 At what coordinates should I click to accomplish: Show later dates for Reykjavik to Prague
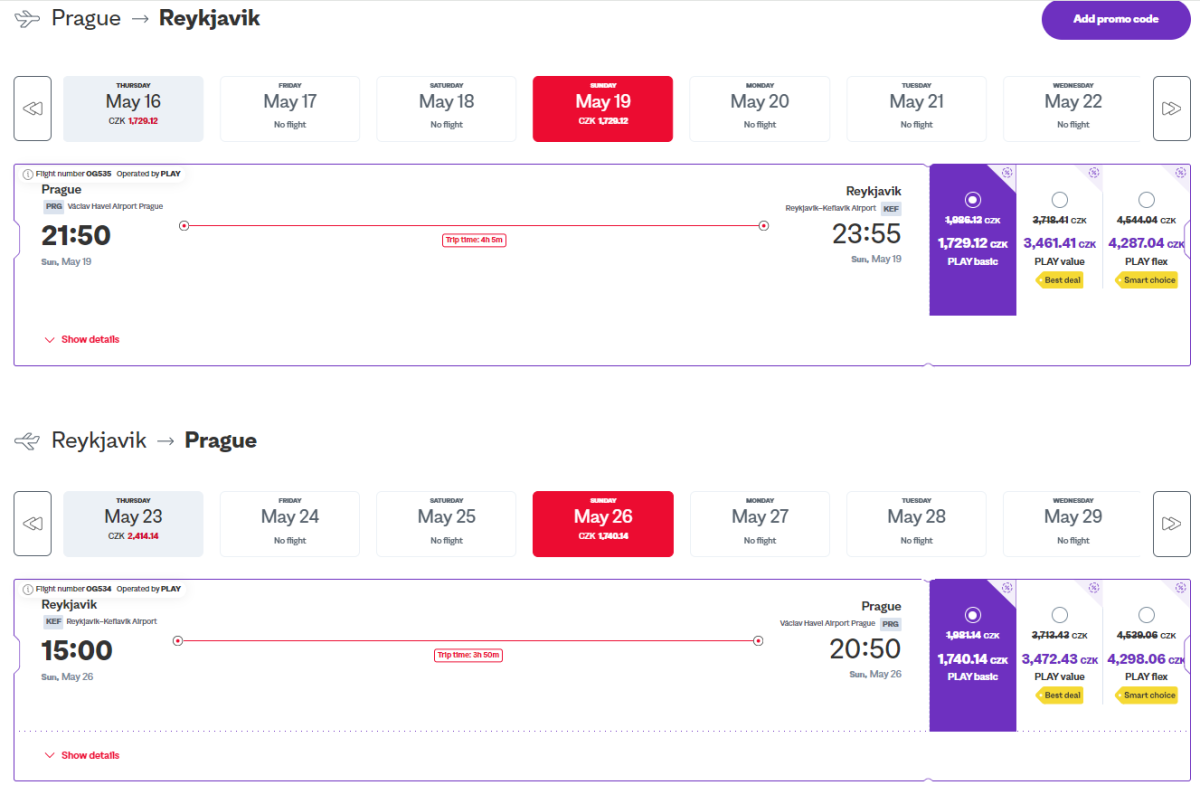pos(1171,524)
